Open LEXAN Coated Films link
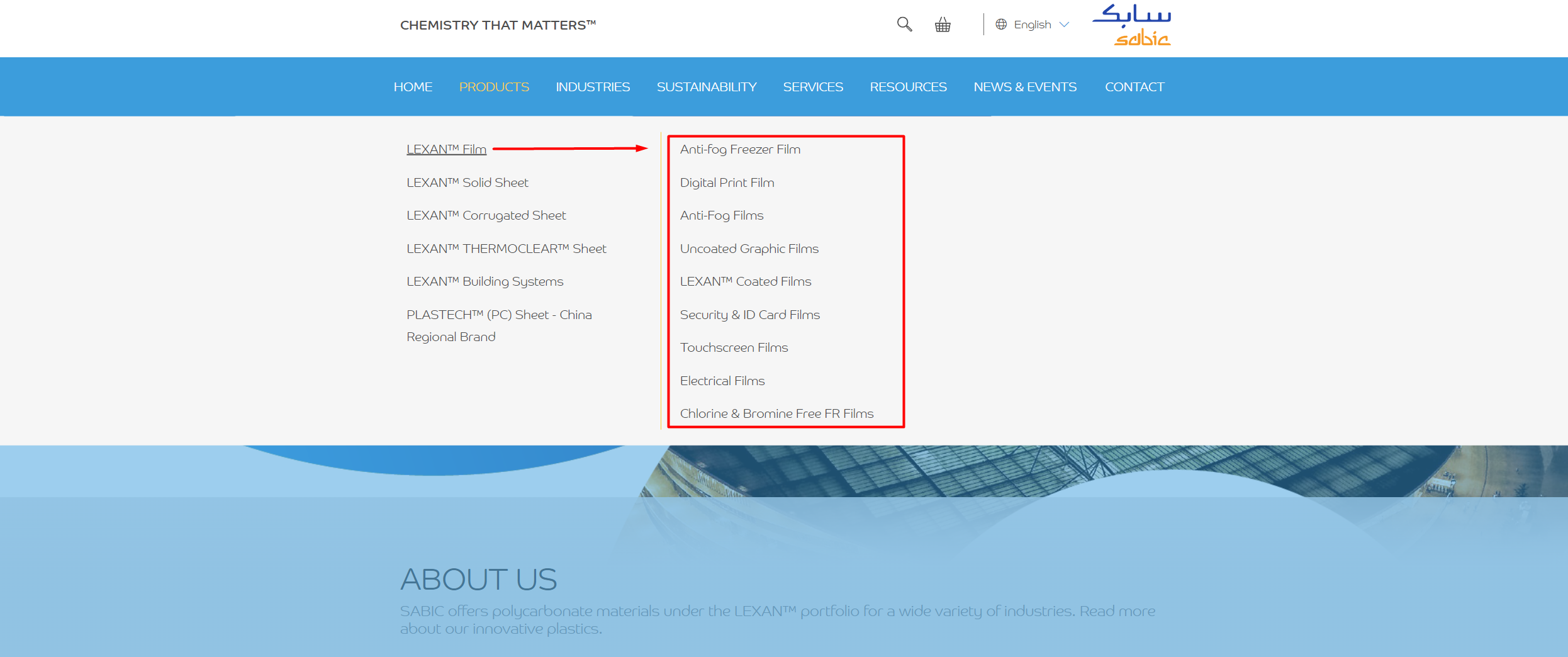 coord(746,281)
